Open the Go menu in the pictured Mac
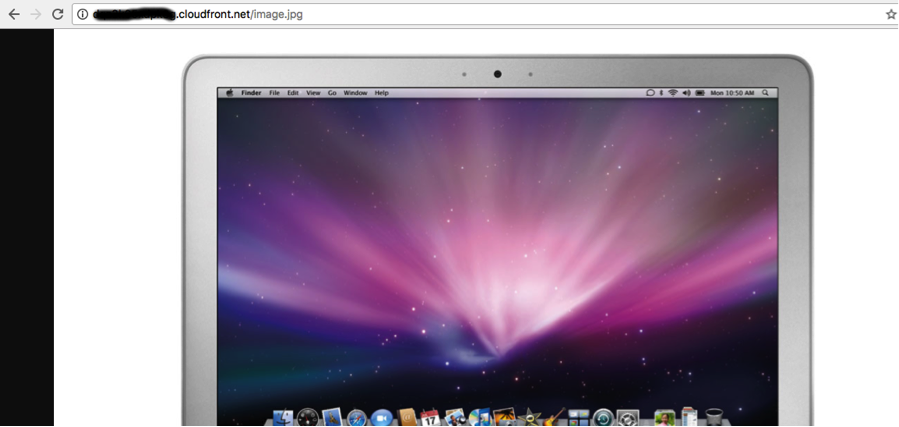Viewport: 899px width, 427px height. (x=332, y=92)
